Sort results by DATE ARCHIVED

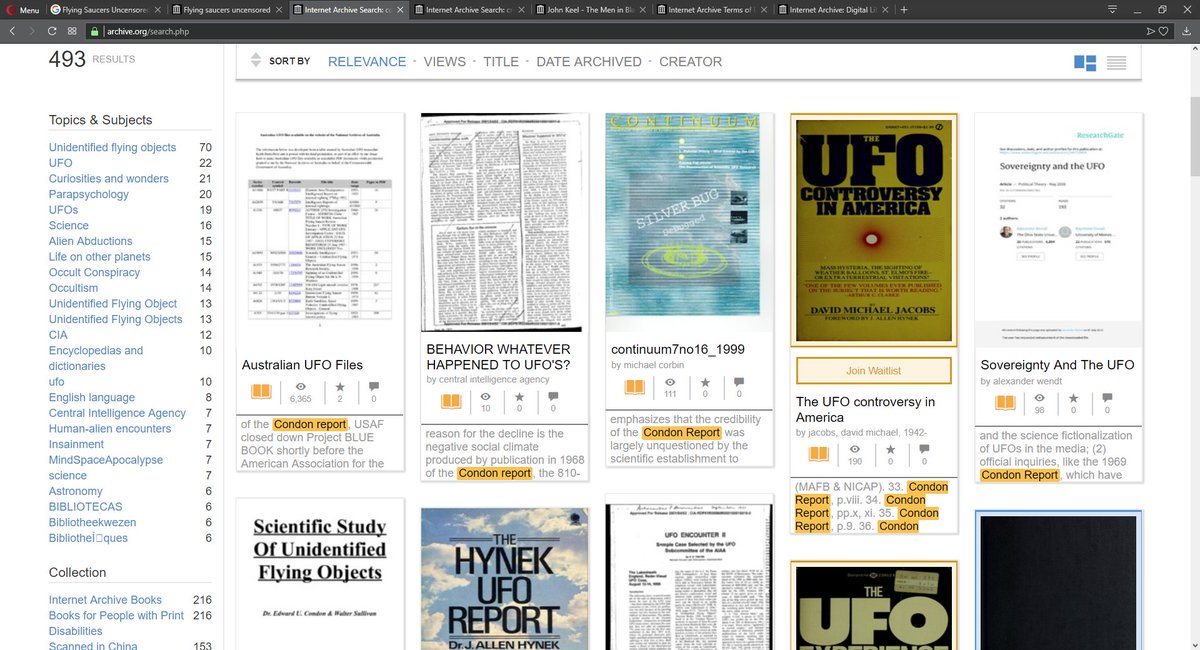tap(589, 61)
